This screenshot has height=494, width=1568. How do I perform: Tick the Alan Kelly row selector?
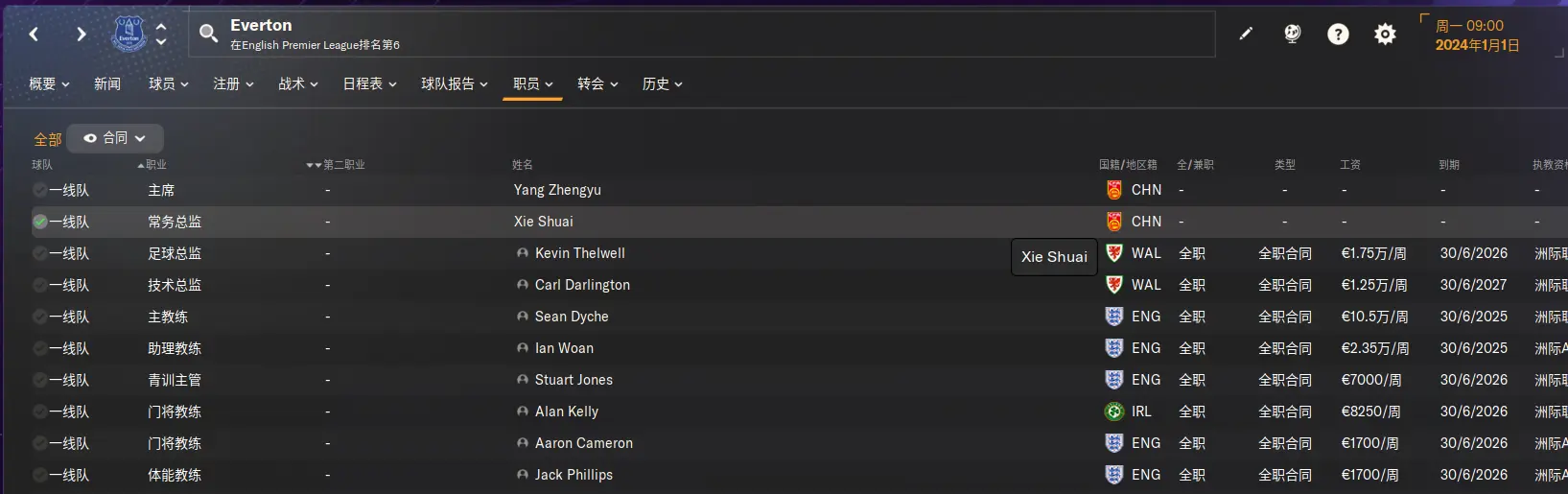pyautogui.click(x=39, y=412)
